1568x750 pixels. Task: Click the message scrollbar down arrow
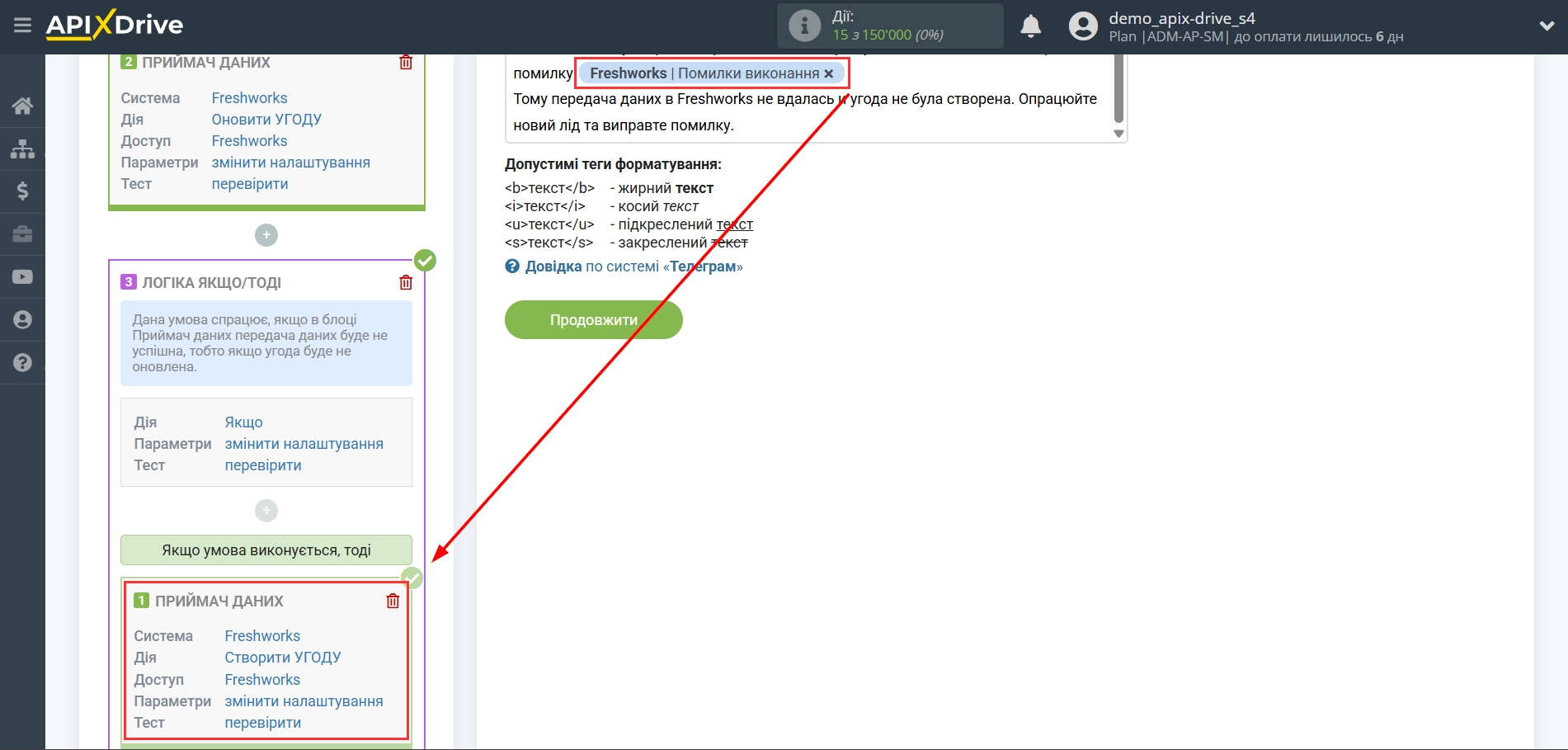[1119, 134]
